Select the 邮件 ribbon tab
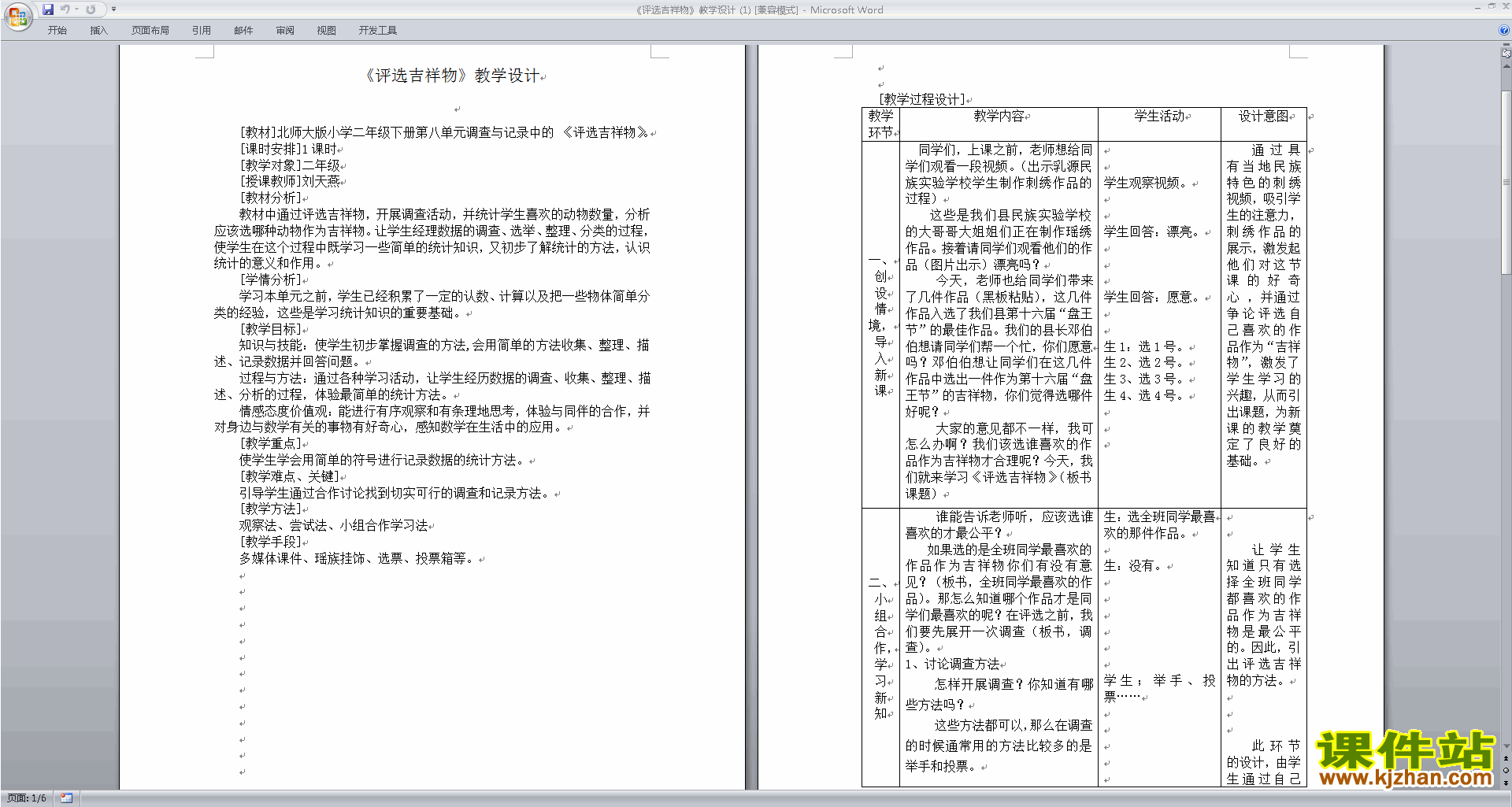This screenshot has width=1512, height=807. point(243,30)
